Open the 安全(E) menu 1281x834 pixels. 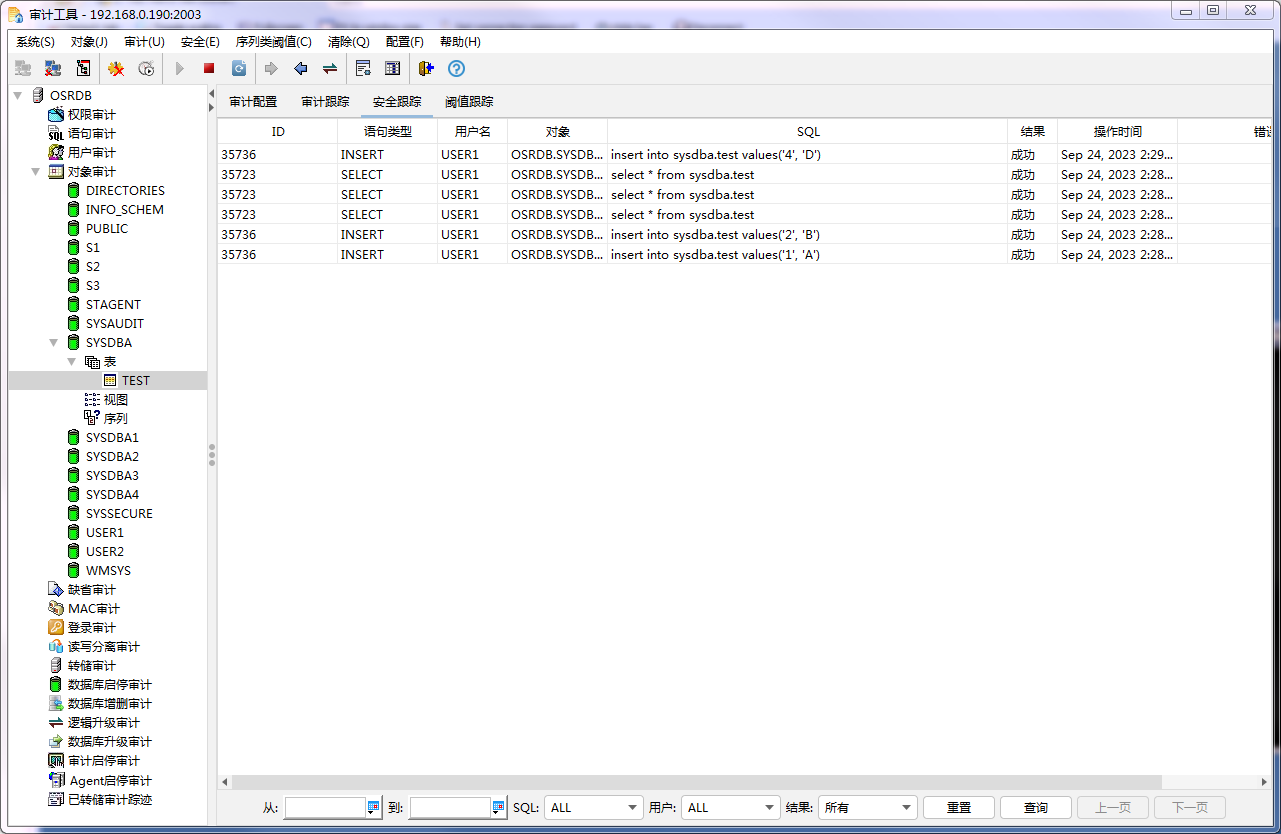[200, 42]
